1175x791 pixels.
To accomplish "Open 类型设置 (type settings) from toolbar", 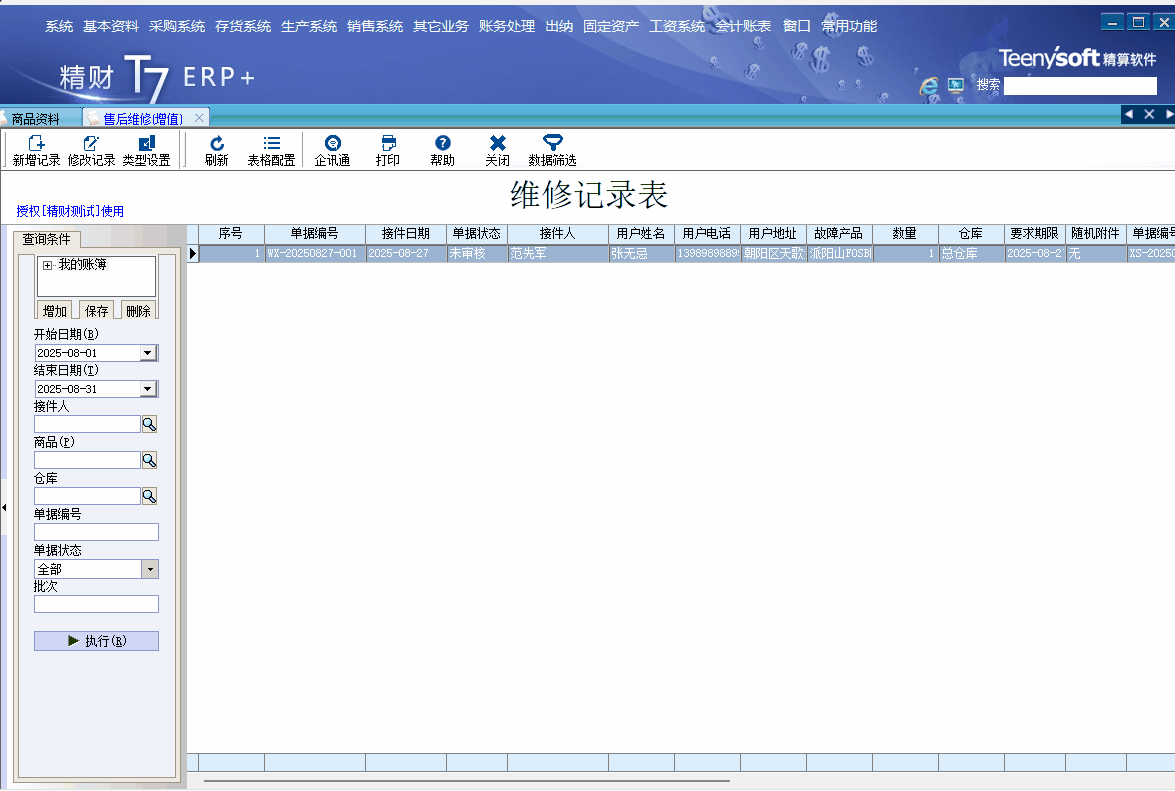I will click(x=146, y=144).
